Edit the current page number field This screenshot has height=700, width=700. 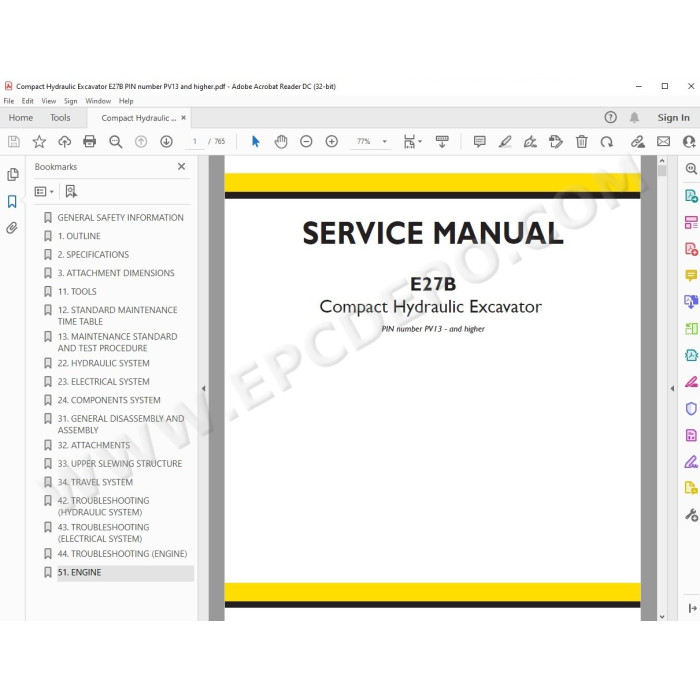tap(195, 142)
